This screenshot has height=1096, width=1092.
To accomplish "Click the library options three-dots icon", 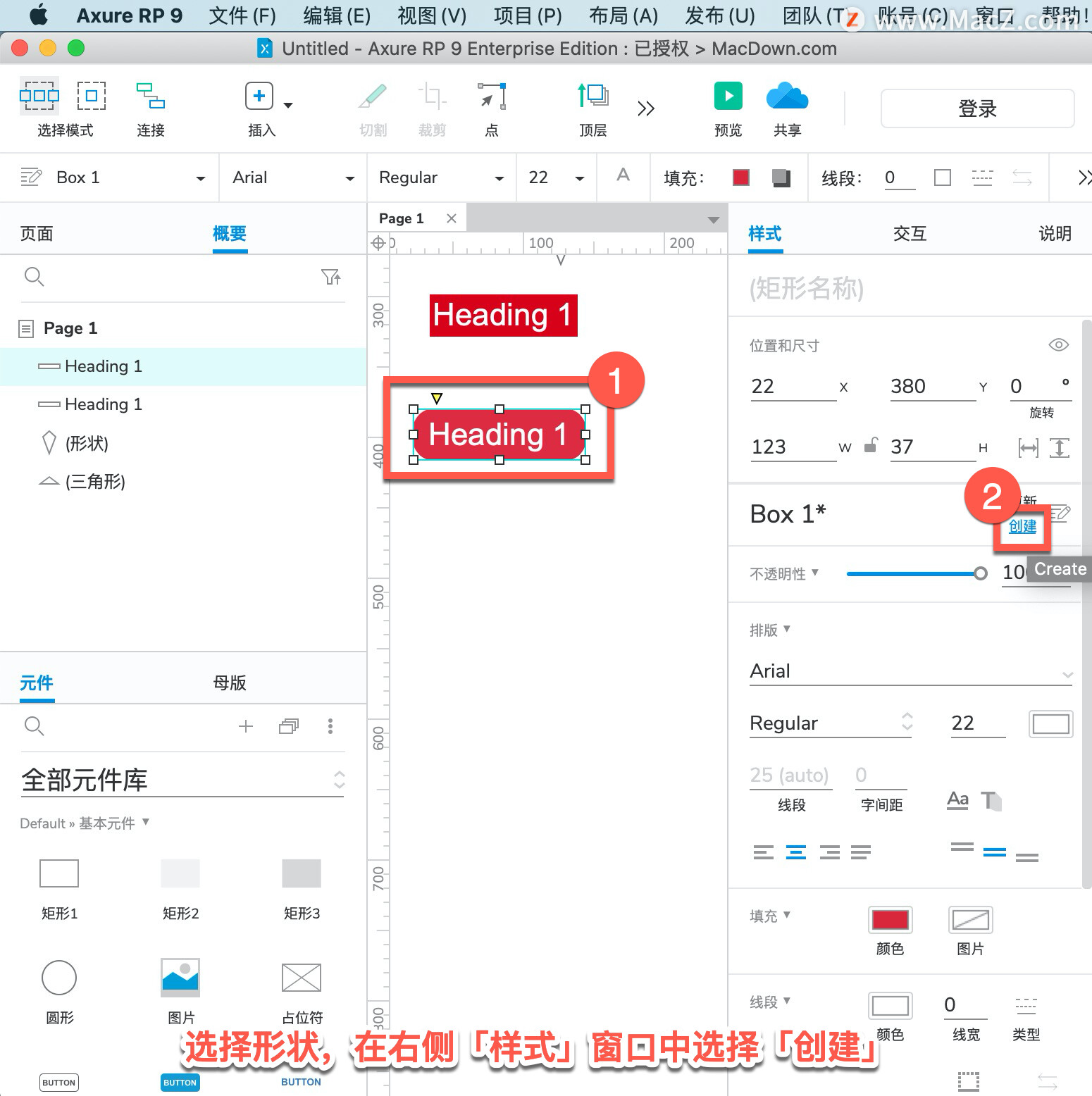I will [x=330, y=726].
